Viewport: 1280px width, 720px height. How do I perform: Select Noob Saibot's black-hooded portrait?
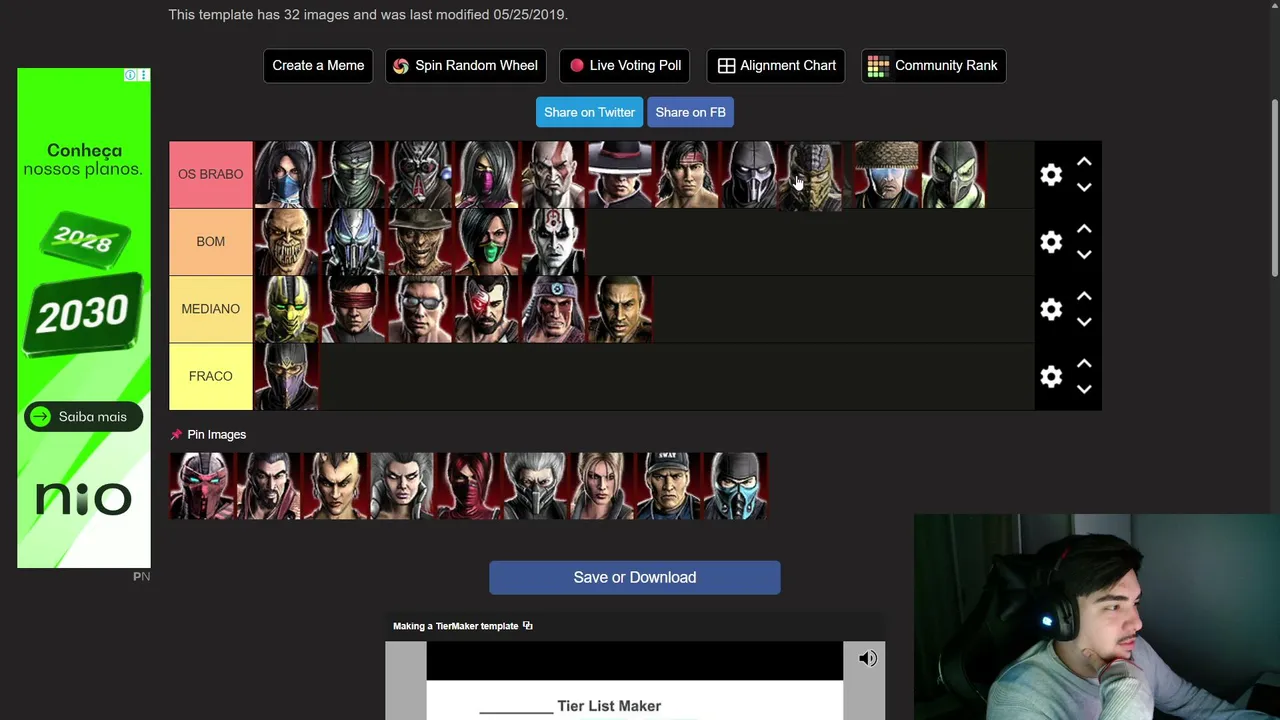752,175
